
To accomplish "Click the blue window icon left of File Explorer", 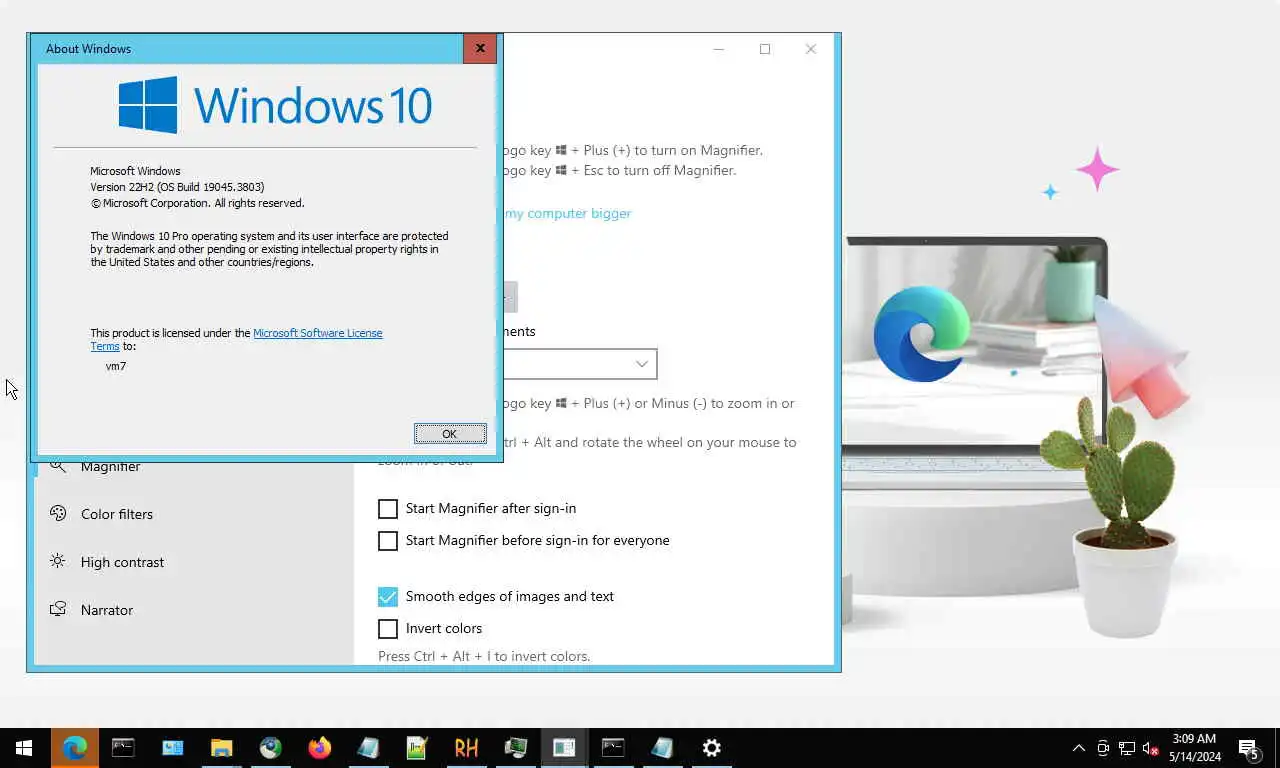I will point(172,747).
